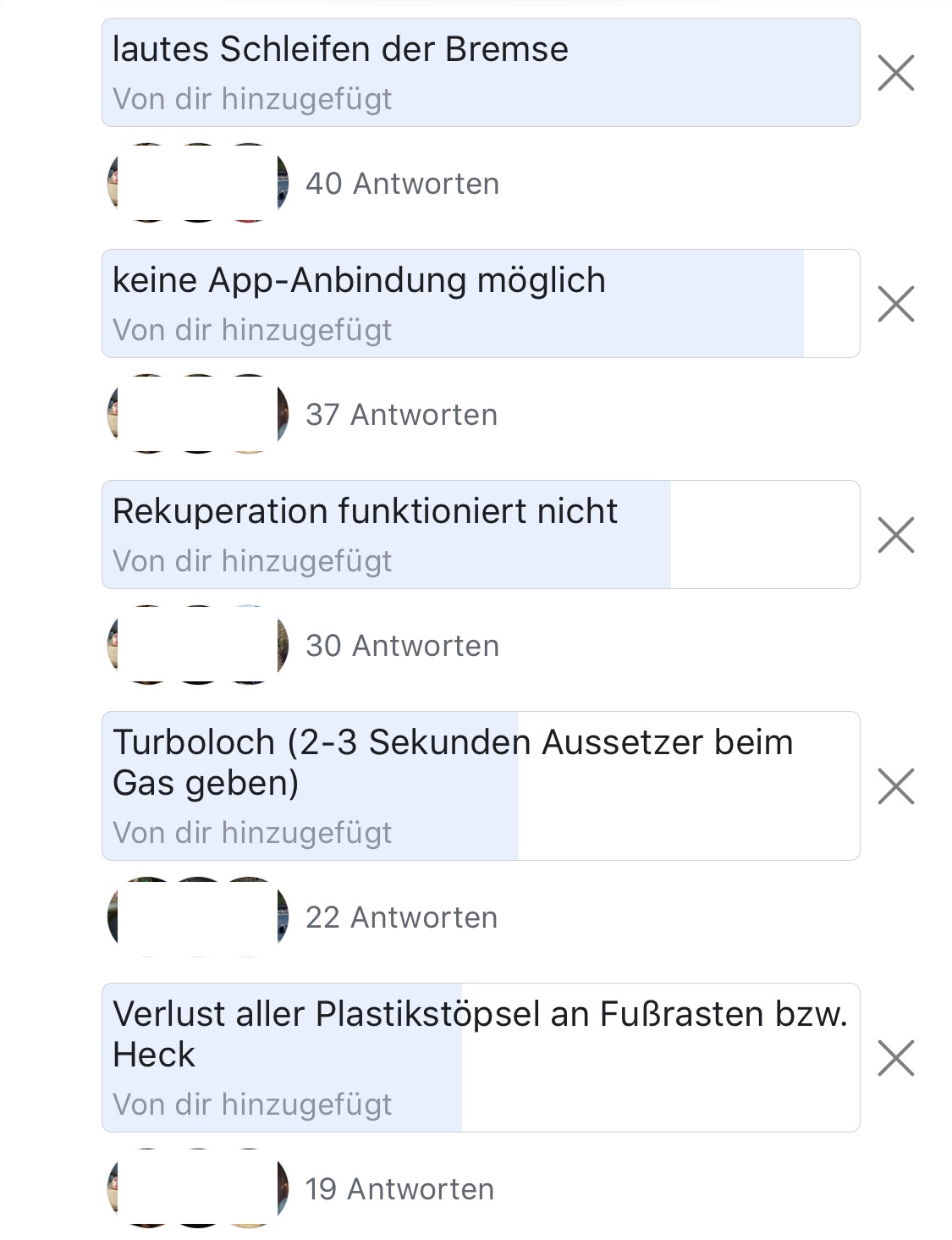Tap voter avatars beside '22 Antworten'

pos(198,918)
